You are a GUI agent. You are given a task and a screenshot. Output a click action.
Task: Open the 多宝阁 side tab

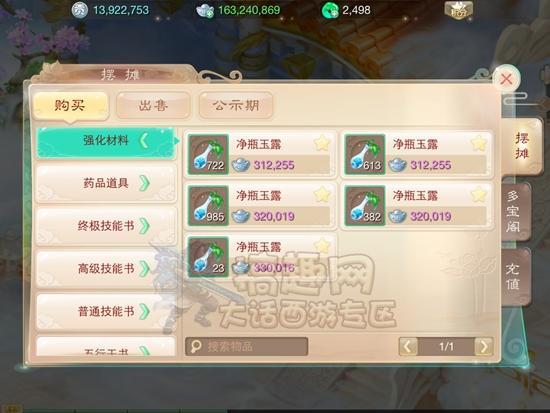515,212
